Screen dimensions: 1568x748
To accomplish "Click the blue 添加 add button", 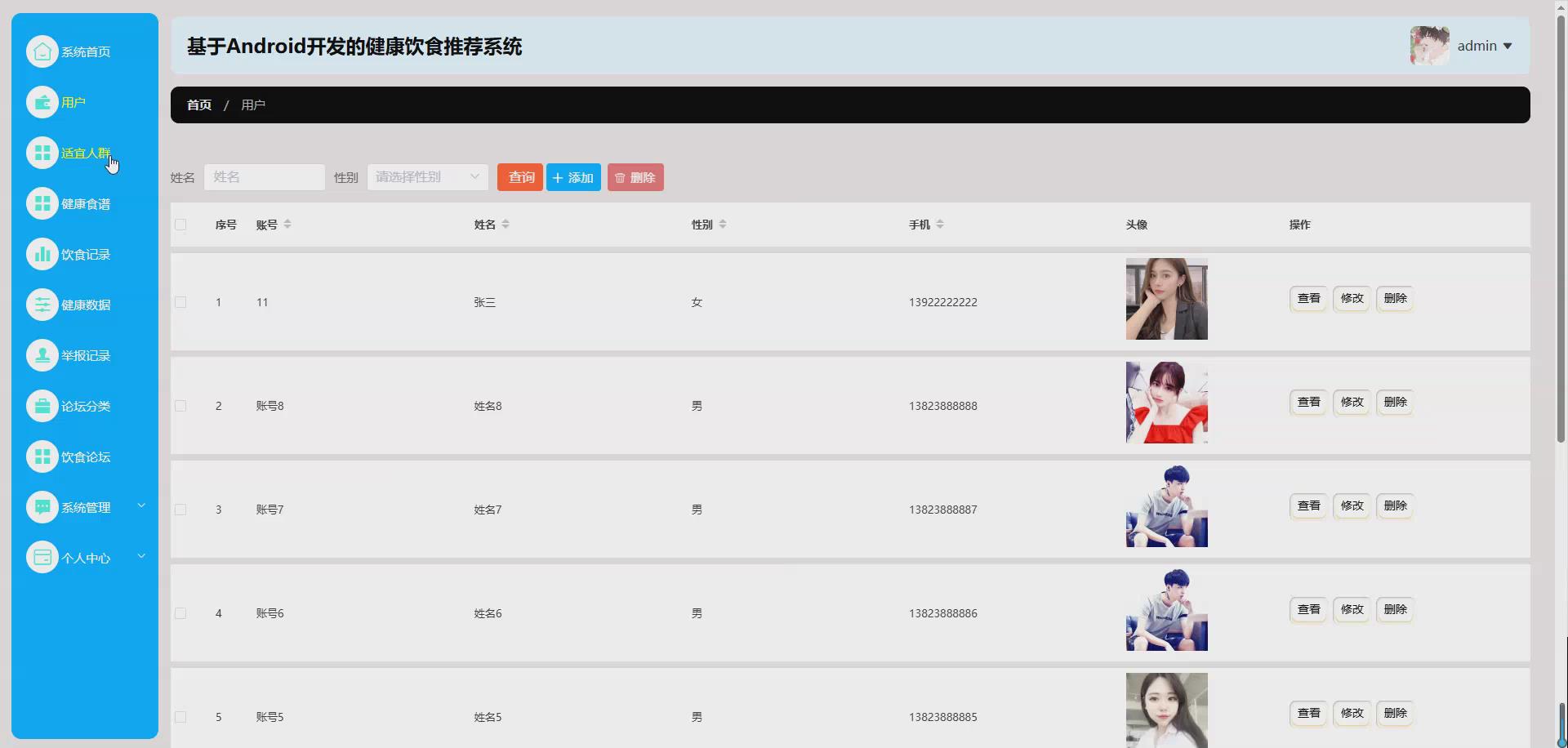I will click(x=573, y=177).
